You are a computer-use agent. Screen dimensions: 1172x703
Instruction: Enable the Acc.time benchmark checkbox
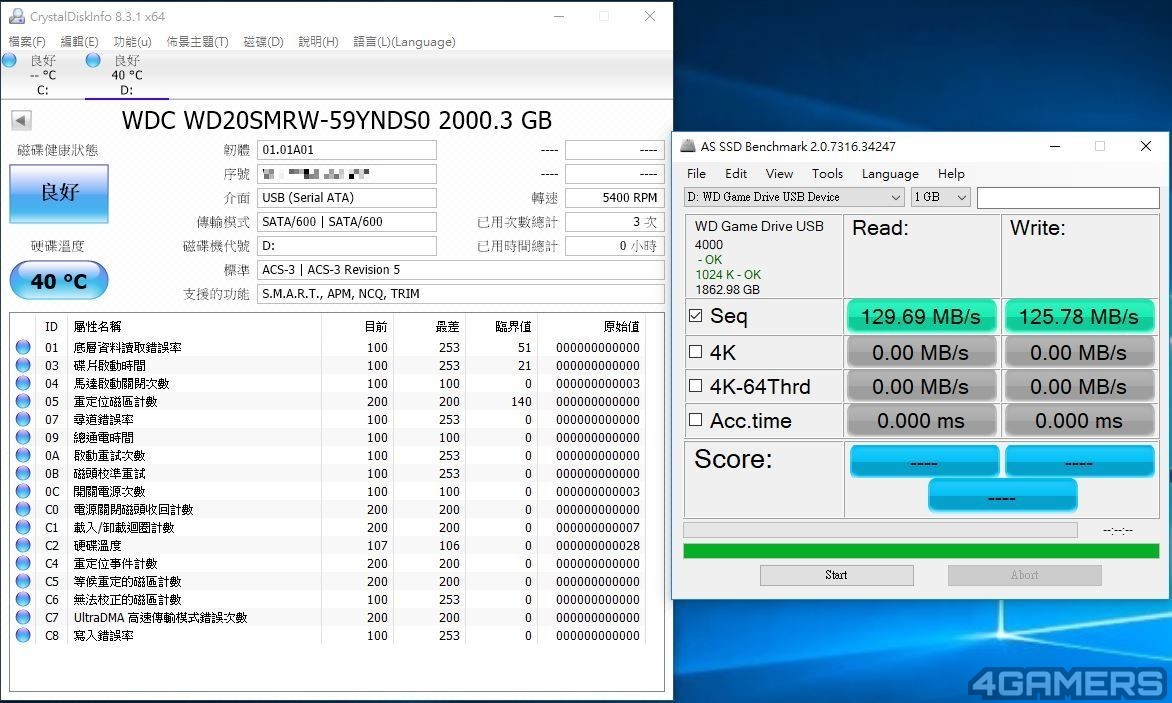click(x=695, y=420)
